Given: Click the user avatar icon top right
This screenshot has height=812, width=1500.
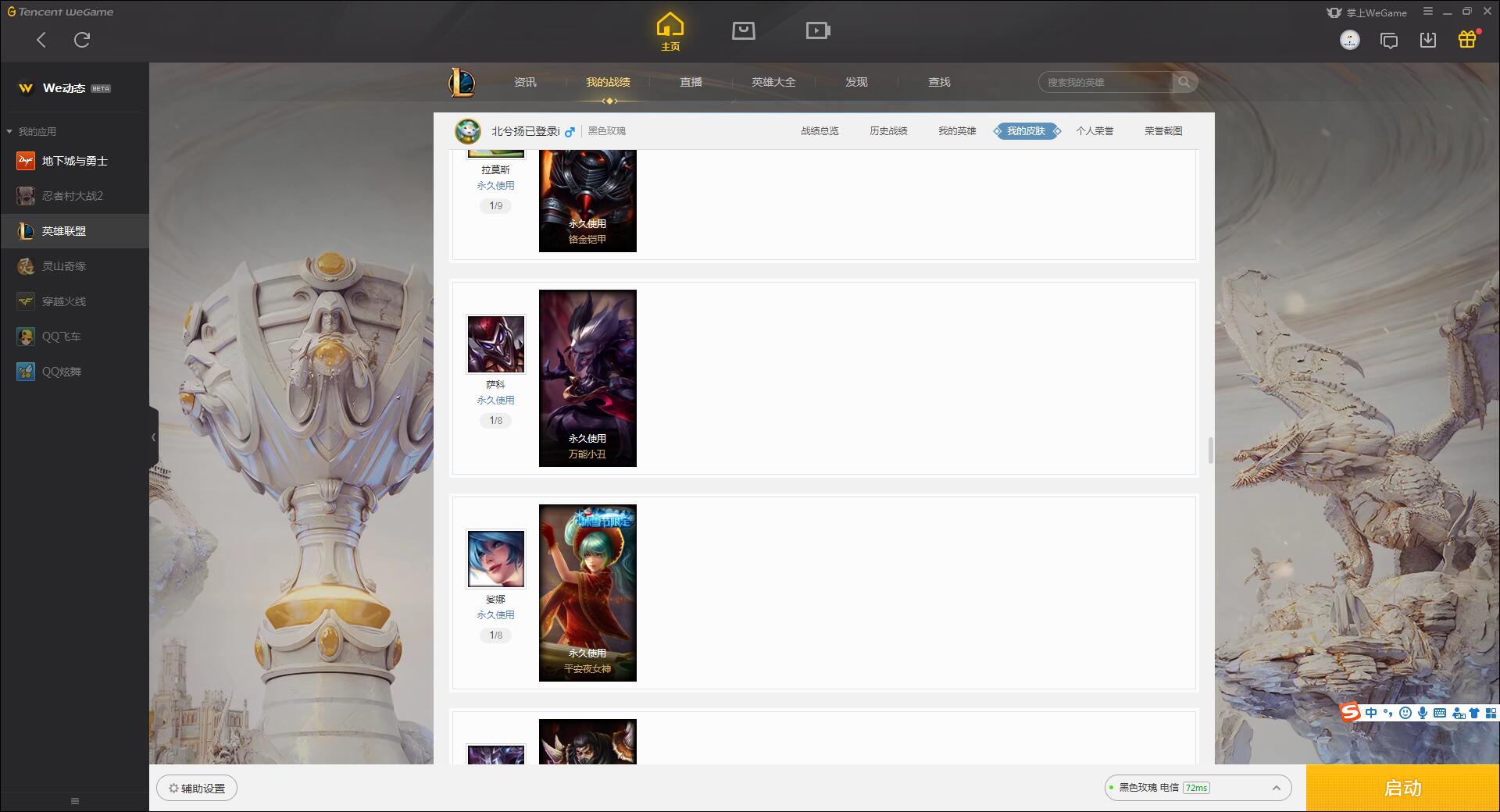Looking at the screenshot, I should pyautogui.click(x=1349, y=40).
